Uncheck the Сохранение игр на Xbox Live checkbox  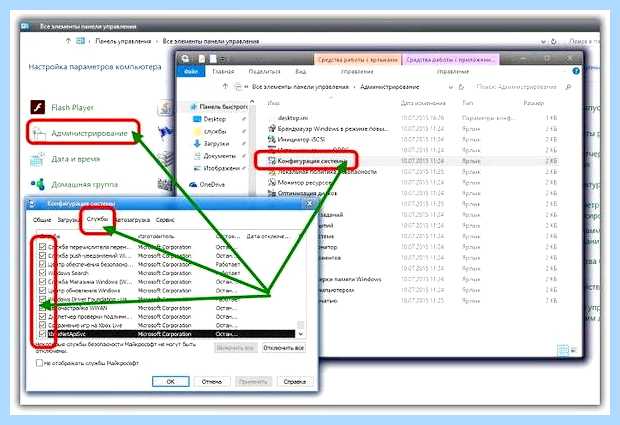point(43,325)
